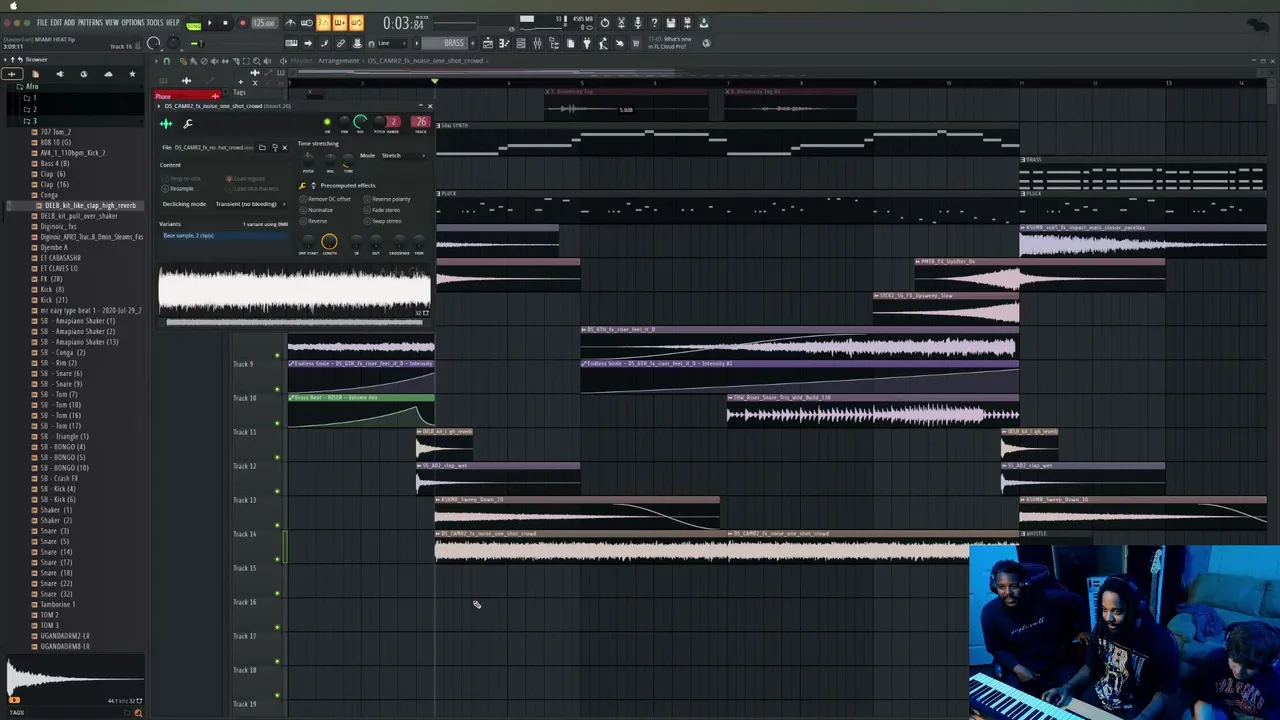Open the TOOLS menu
The height and width of the screenshot is (720, 1280).
(155, 22)
